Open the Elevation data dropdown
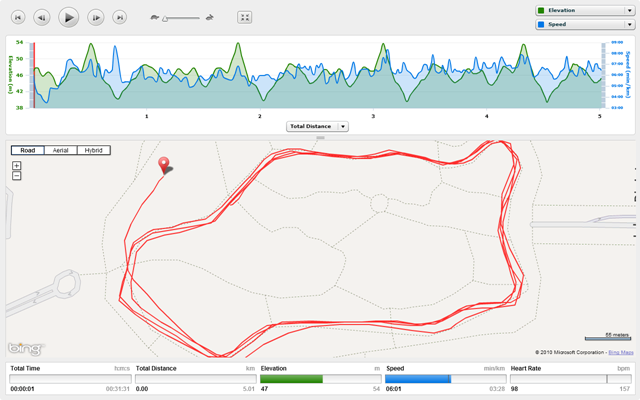Screen dimensions: 640x400 tap(585, 11)
